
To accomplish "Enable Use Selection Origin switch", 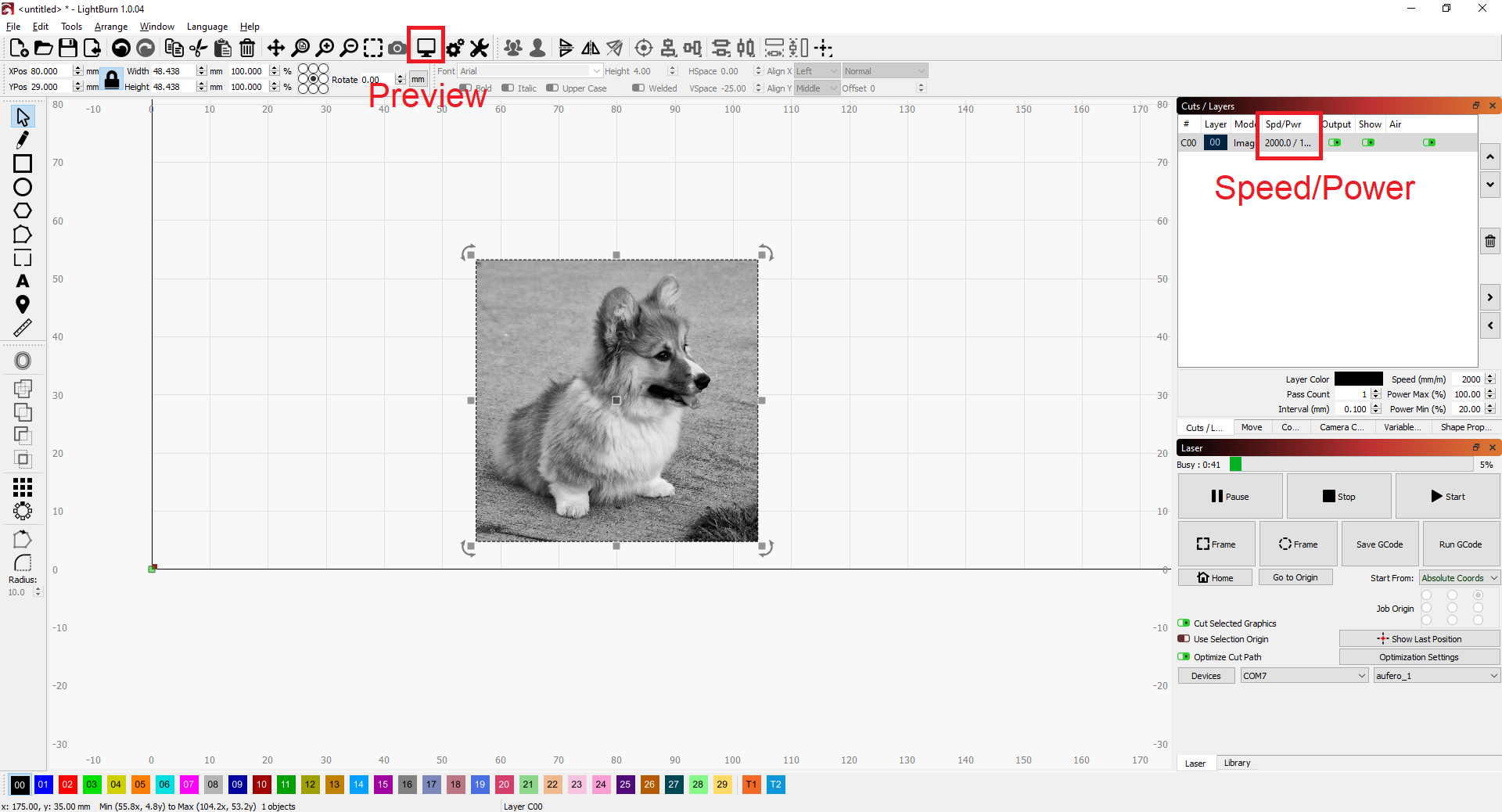I will (x=1184, y=639).
